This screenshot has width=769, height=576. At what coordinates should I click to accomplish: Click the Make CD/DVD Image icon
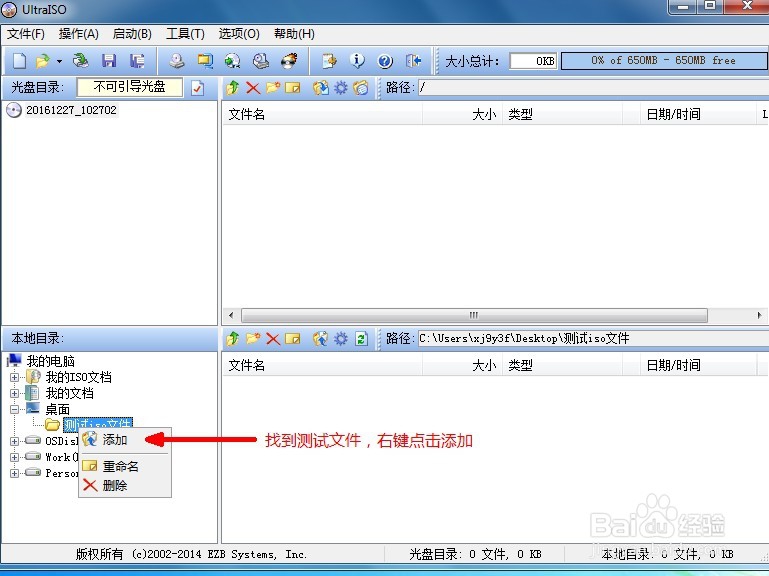[x=177, y=61]
